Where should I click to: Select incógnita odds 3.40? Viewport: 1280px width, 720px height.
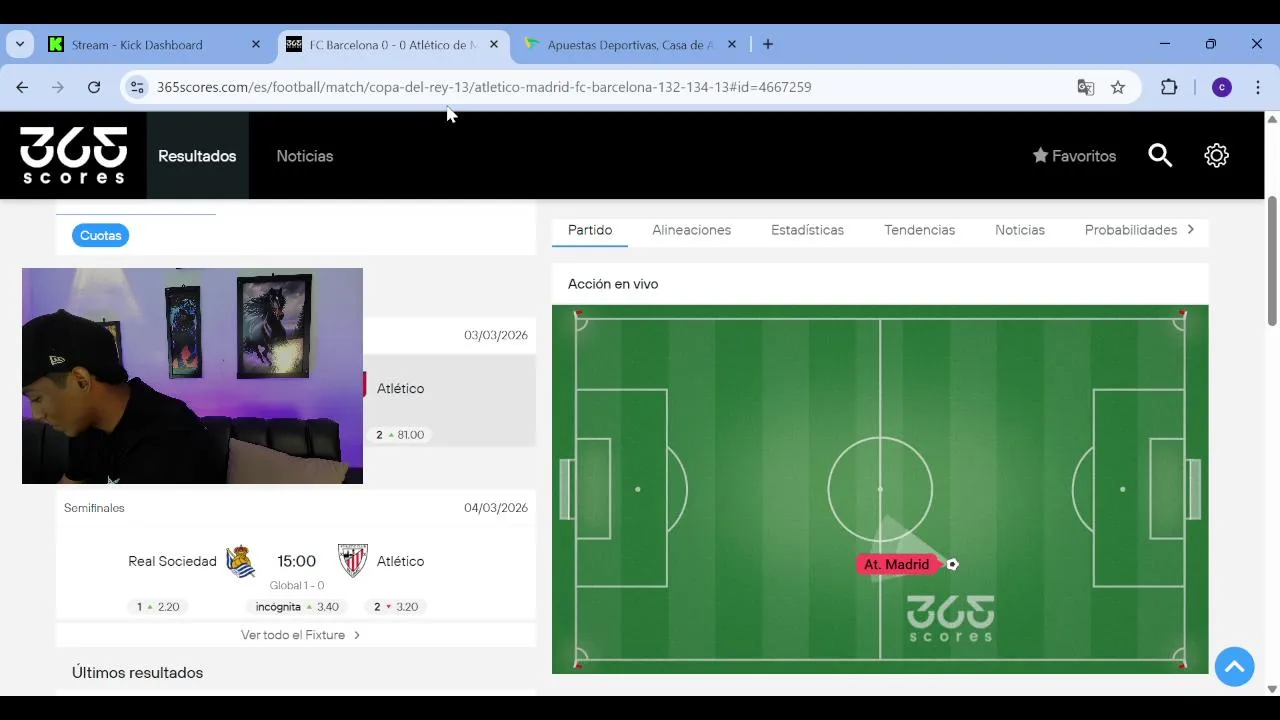[297, 607]
